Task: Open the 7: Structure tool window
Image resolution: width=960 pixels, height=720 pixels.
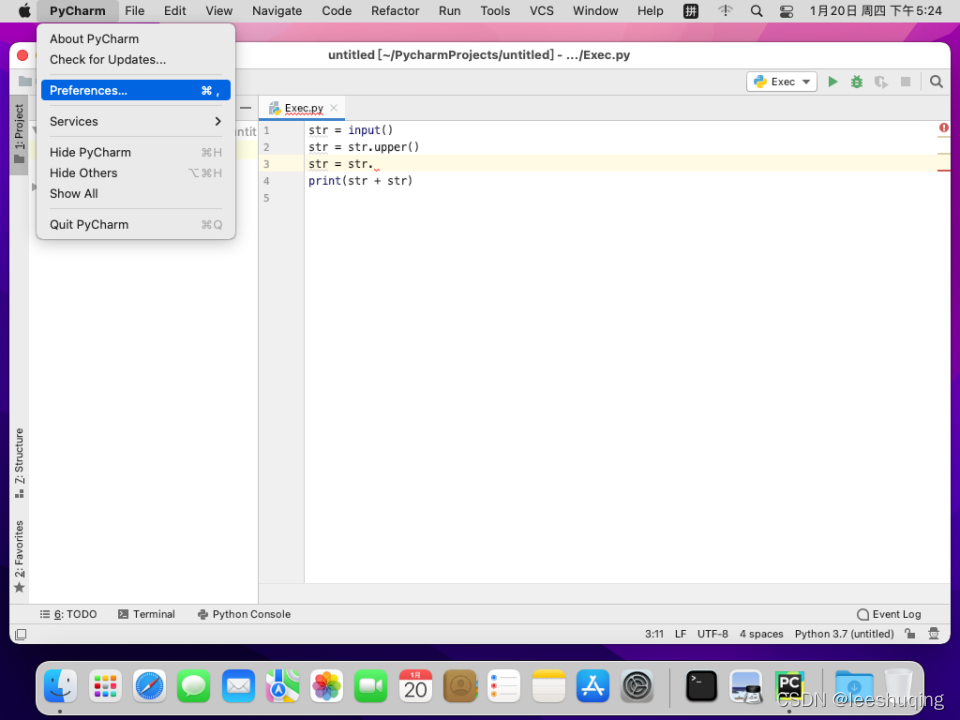Action: pos(19,463)
